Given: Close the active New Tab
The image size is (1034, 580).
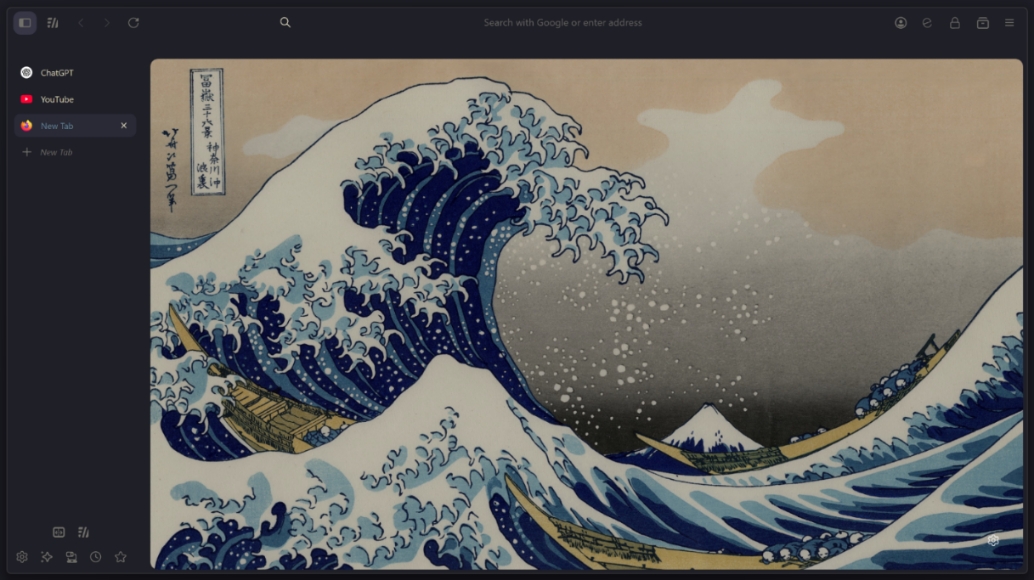Looking at the screenshot, I should pos(123,125).
